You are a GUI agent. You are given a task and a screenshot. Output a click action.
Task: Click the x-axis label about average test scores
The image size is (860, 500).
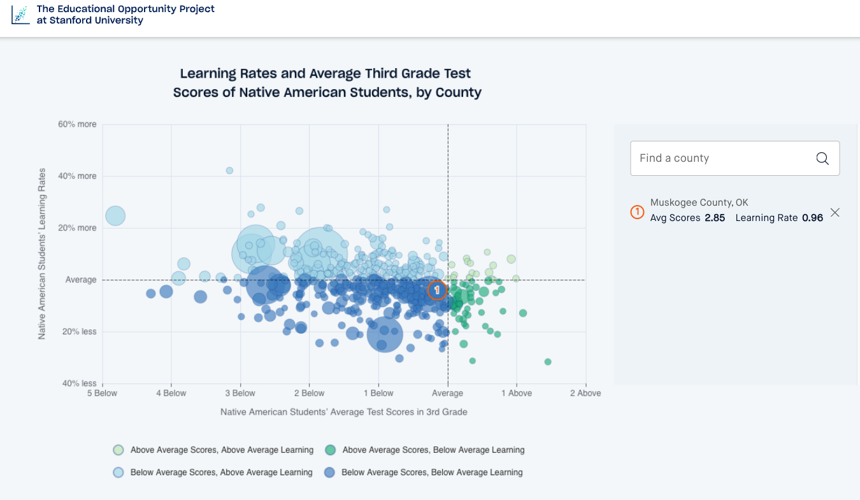point(344,412)
